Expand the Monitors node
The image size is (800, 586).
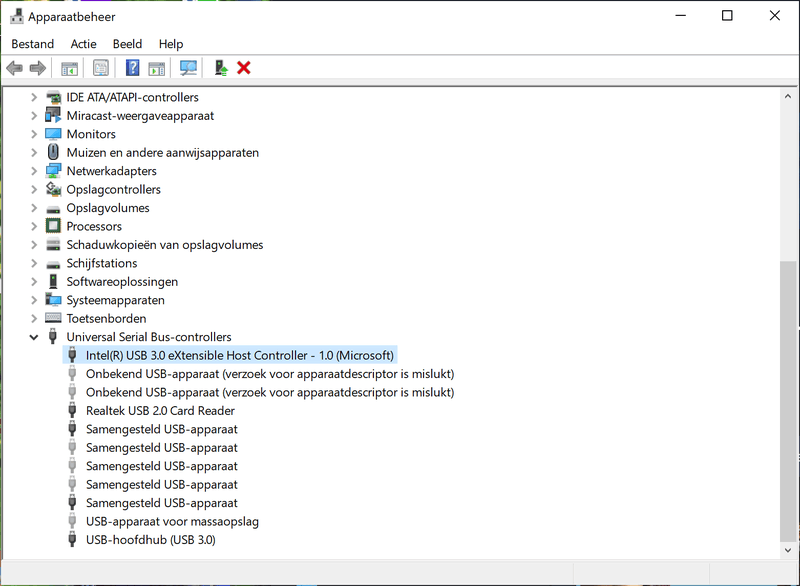point(34,134)
